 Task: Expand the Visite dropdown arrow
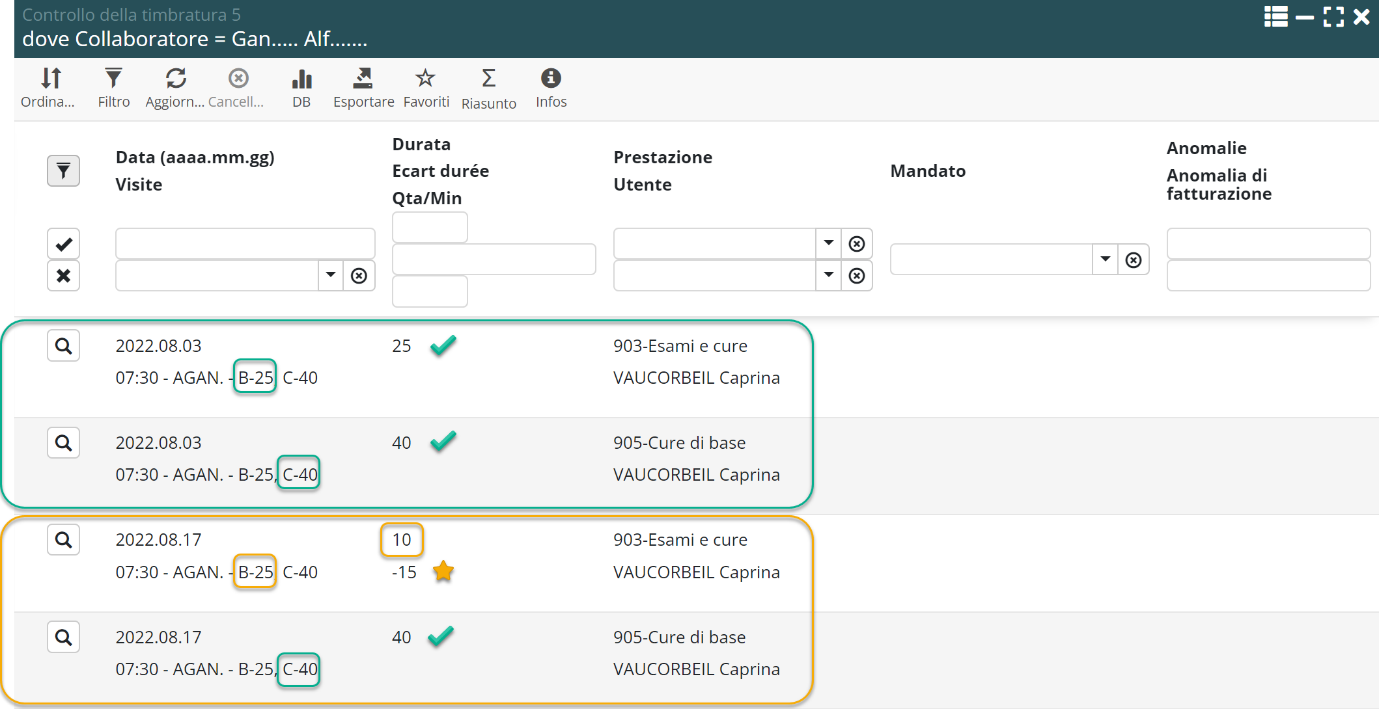coord(331,275)
